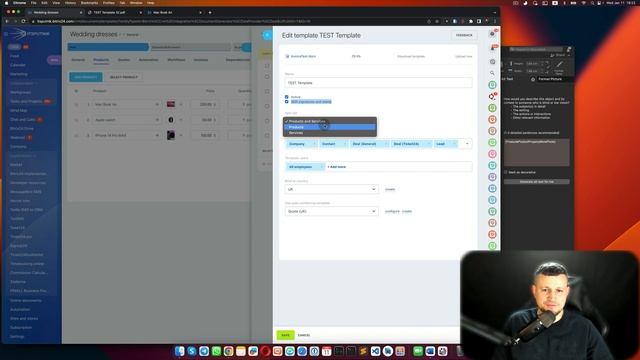Select Products in the open dropdown
Image resolution: width=640 pixels, height=360 pixels.
click(330, 127)
